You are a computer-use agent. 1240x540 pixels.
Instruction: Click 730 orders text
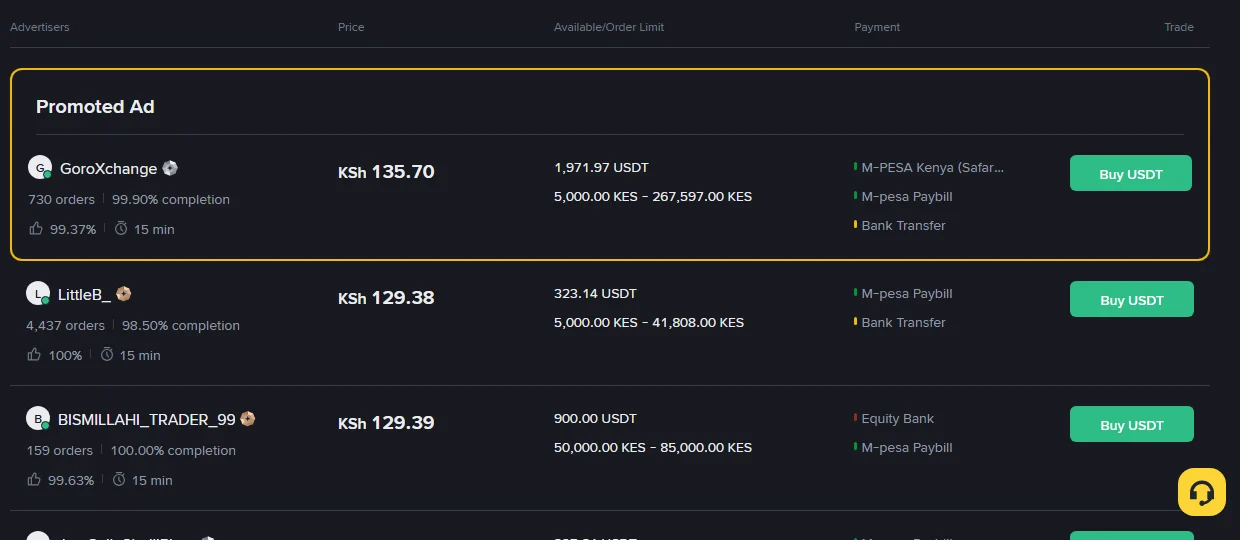(x=62, y=199)
